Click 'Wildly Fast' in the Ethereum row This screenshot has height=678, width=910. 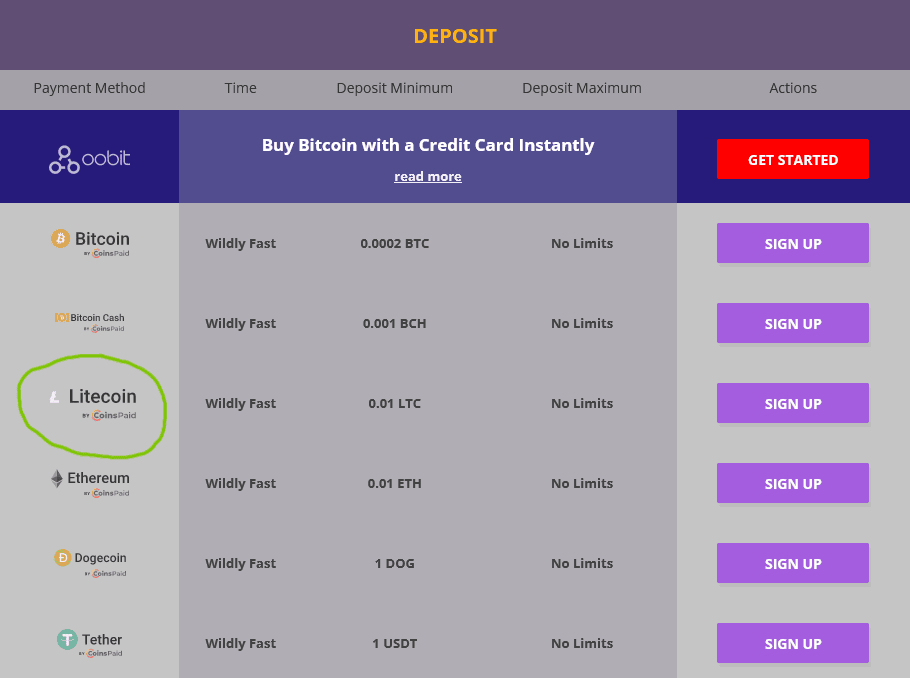pos(241,484)
